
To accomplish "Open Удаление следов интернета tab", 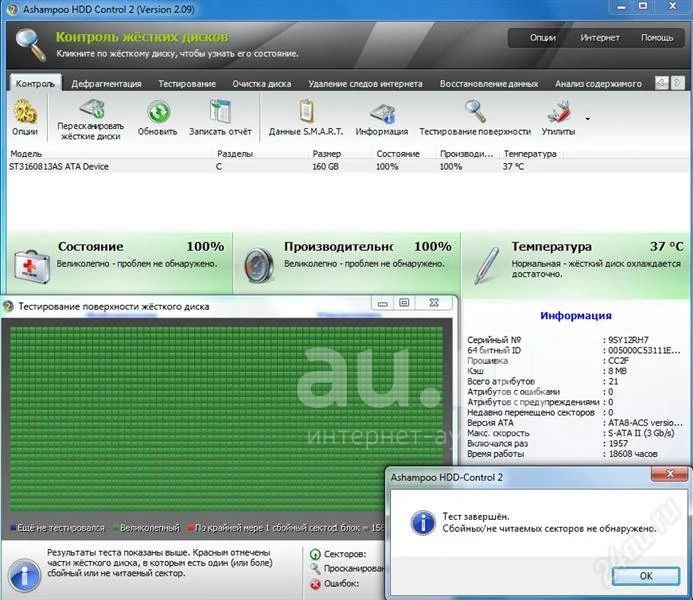I will point(366,84).
